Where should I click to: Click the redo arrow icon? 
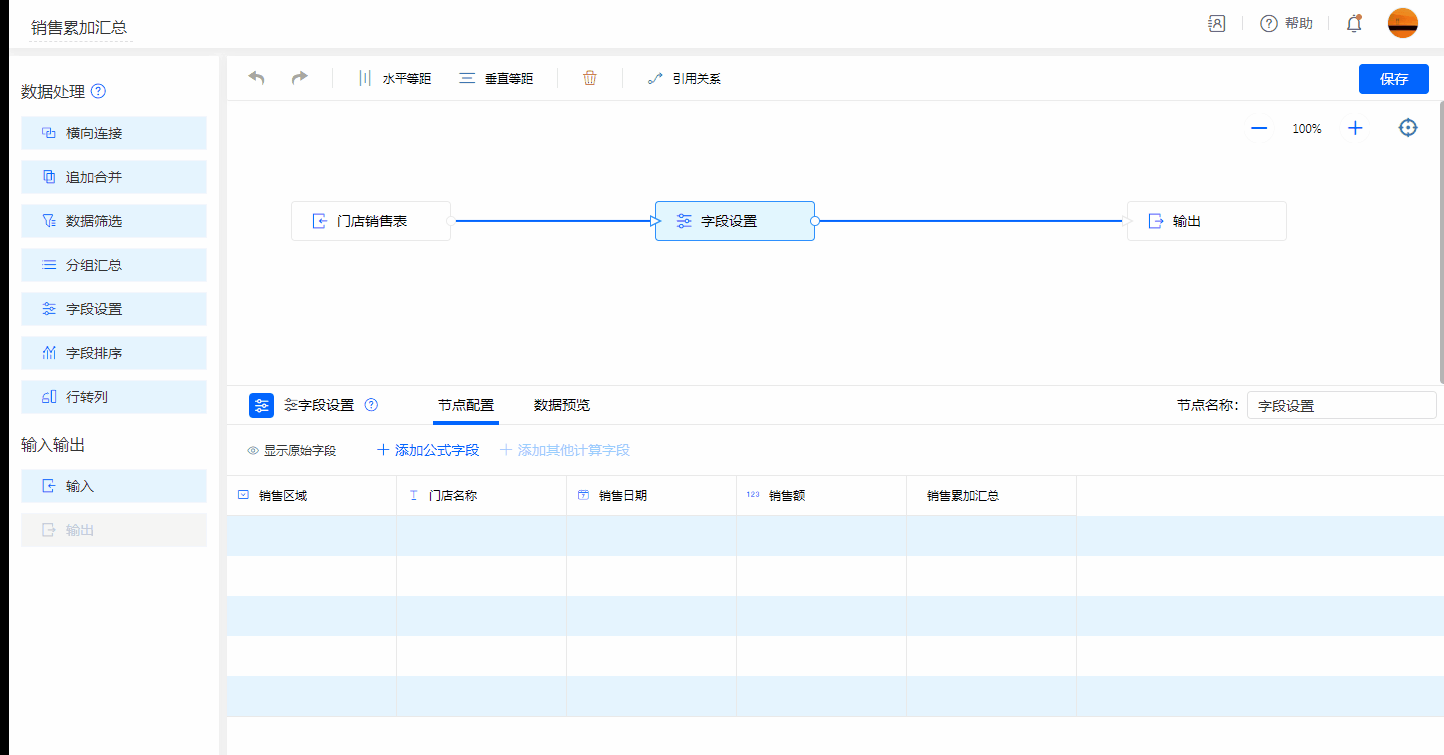click(x=299, y=78)
